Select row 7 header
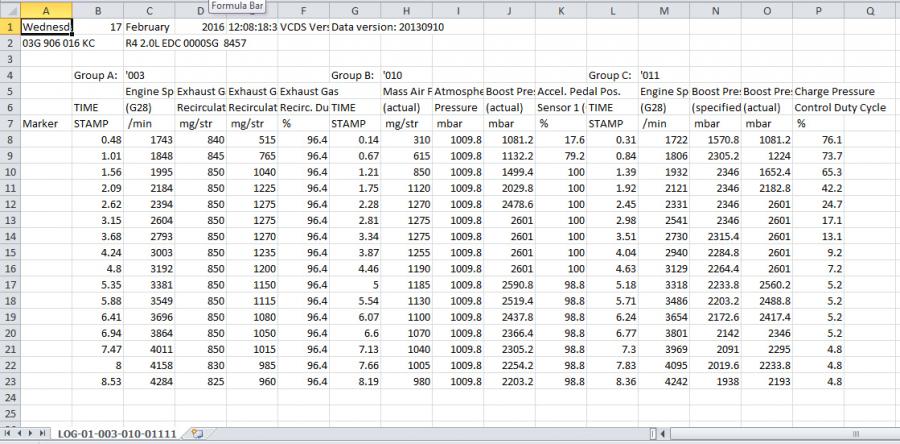The image size is (900, 444). pyautogui.click(x=9, y=123)
